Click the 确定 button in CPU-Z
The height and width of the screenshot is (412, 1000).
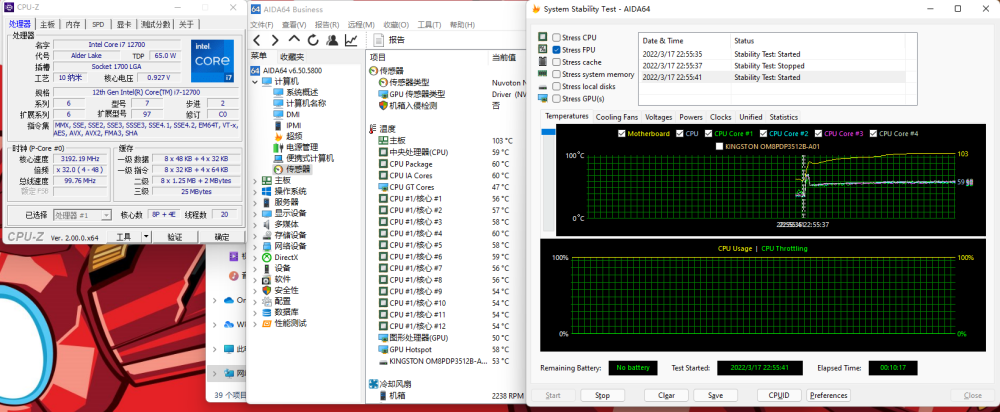coord(222,237)
